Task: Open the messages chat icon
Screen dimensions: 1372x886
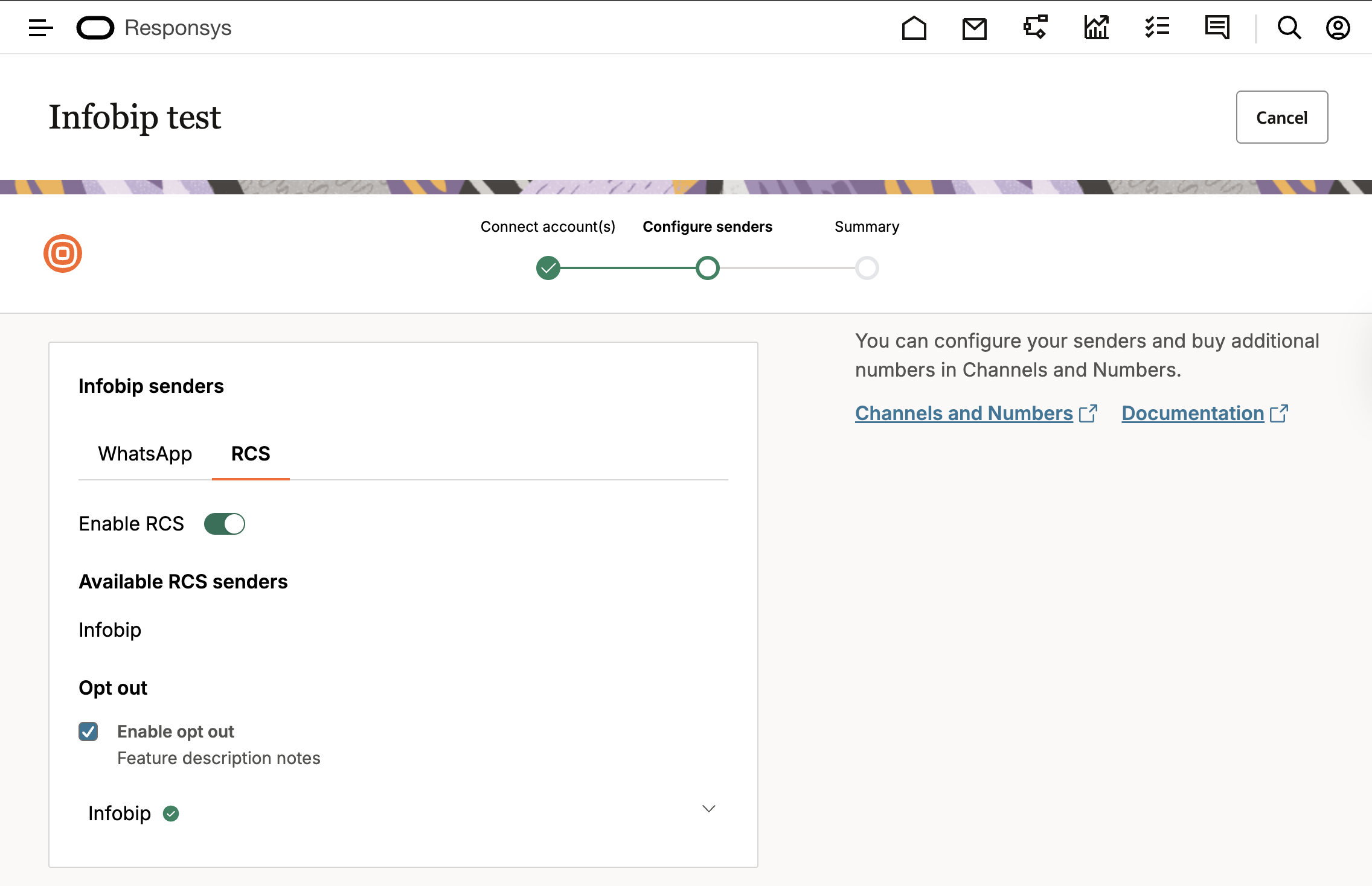Action: point(1217,28)
